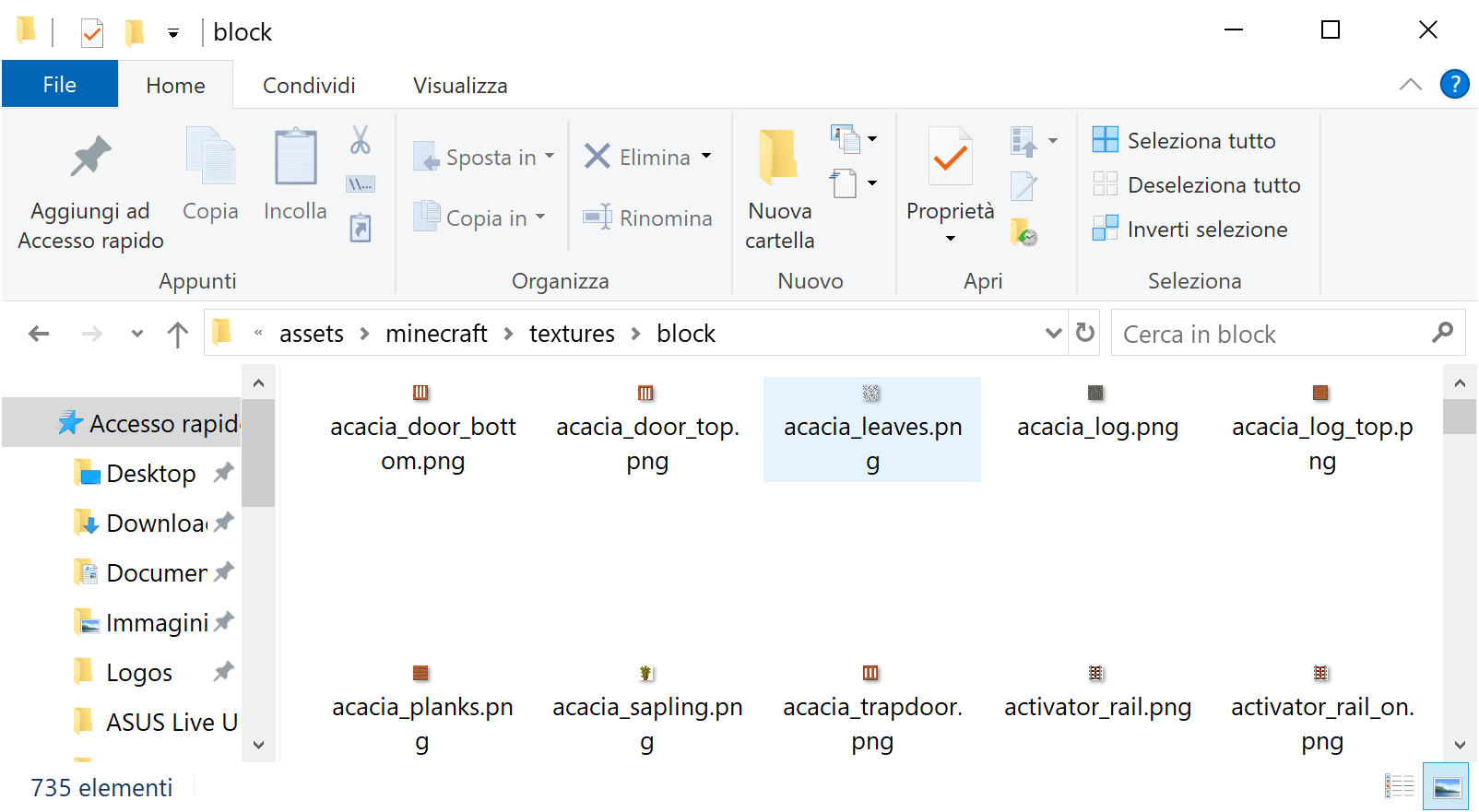Click textures in the breadcrumb path
This screenshot has height=812, width=1479.
(x=572, y=333)
